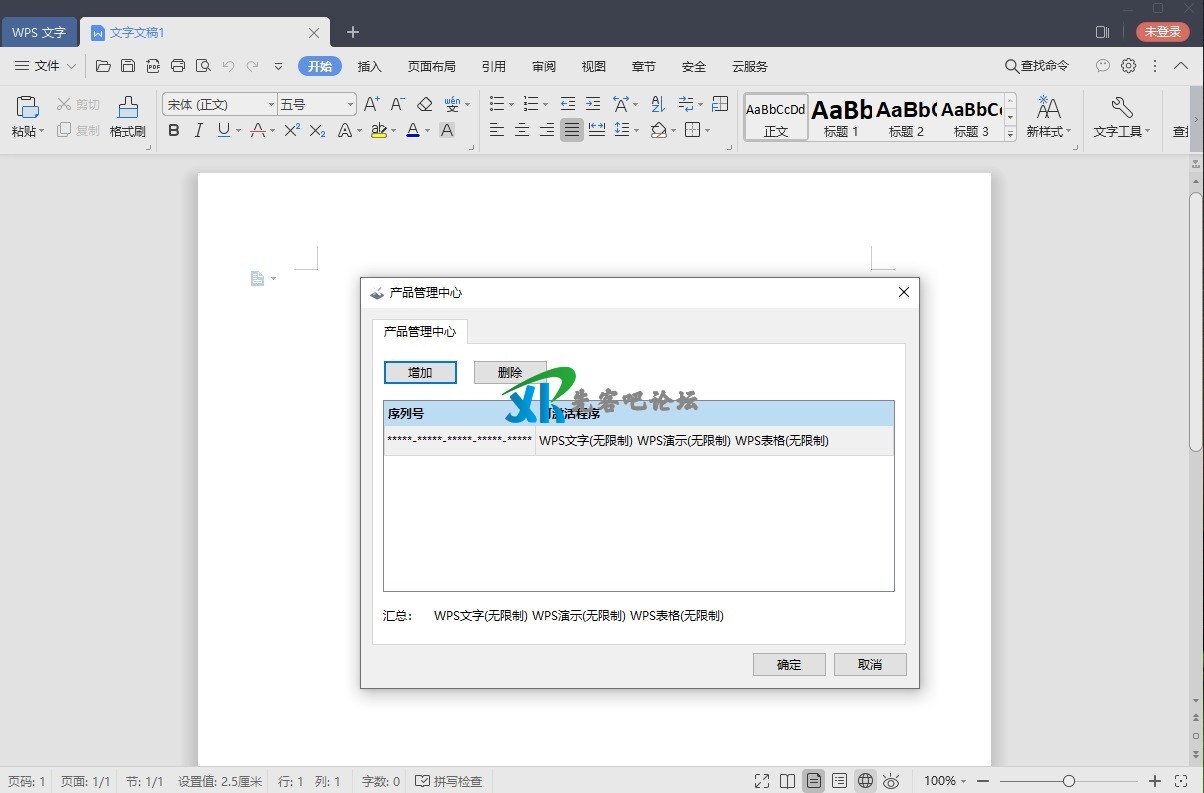Screen dimensions: 1204x793
Task: Toggle bold formatting
Action: click(x=174, y=130)
